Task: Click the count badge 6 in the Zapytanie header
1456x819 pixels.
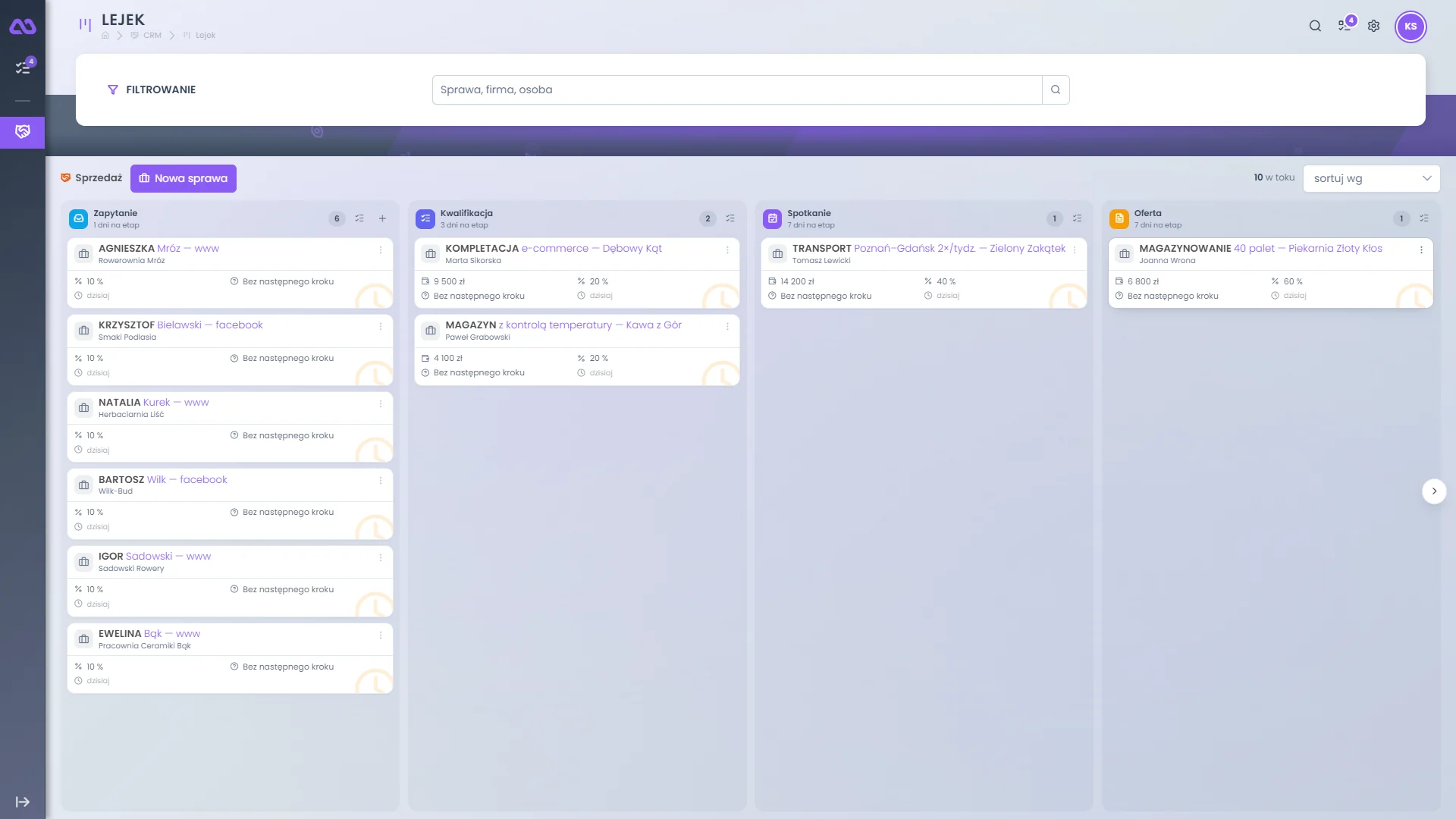Action: [x=337, y=218]
